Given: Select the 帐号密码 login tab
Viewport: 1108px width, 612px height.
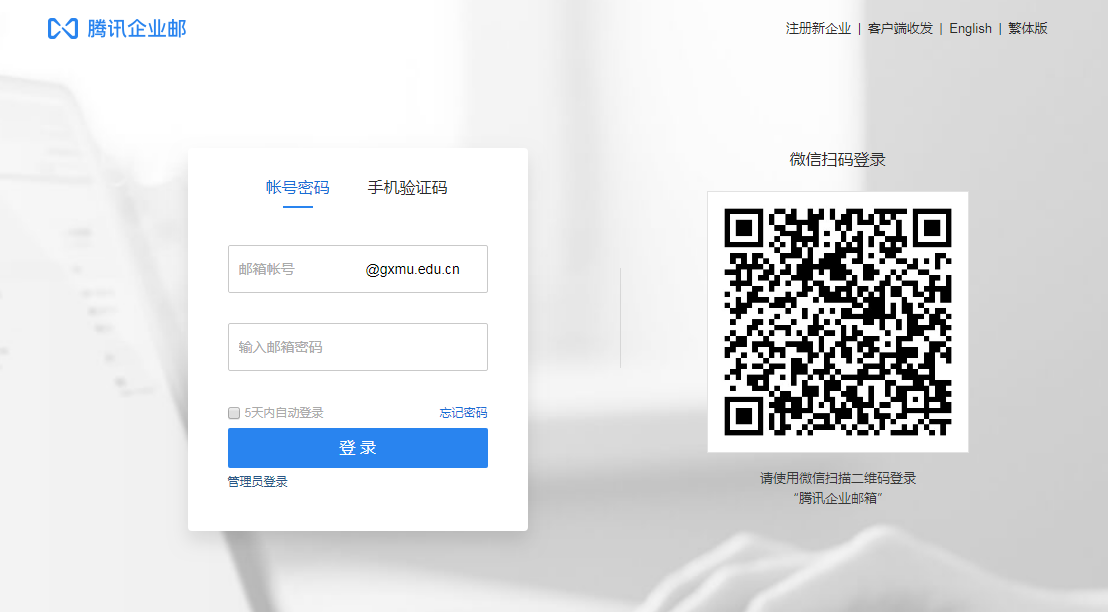Looking at the screenshot, I should (x=297, y=188).
